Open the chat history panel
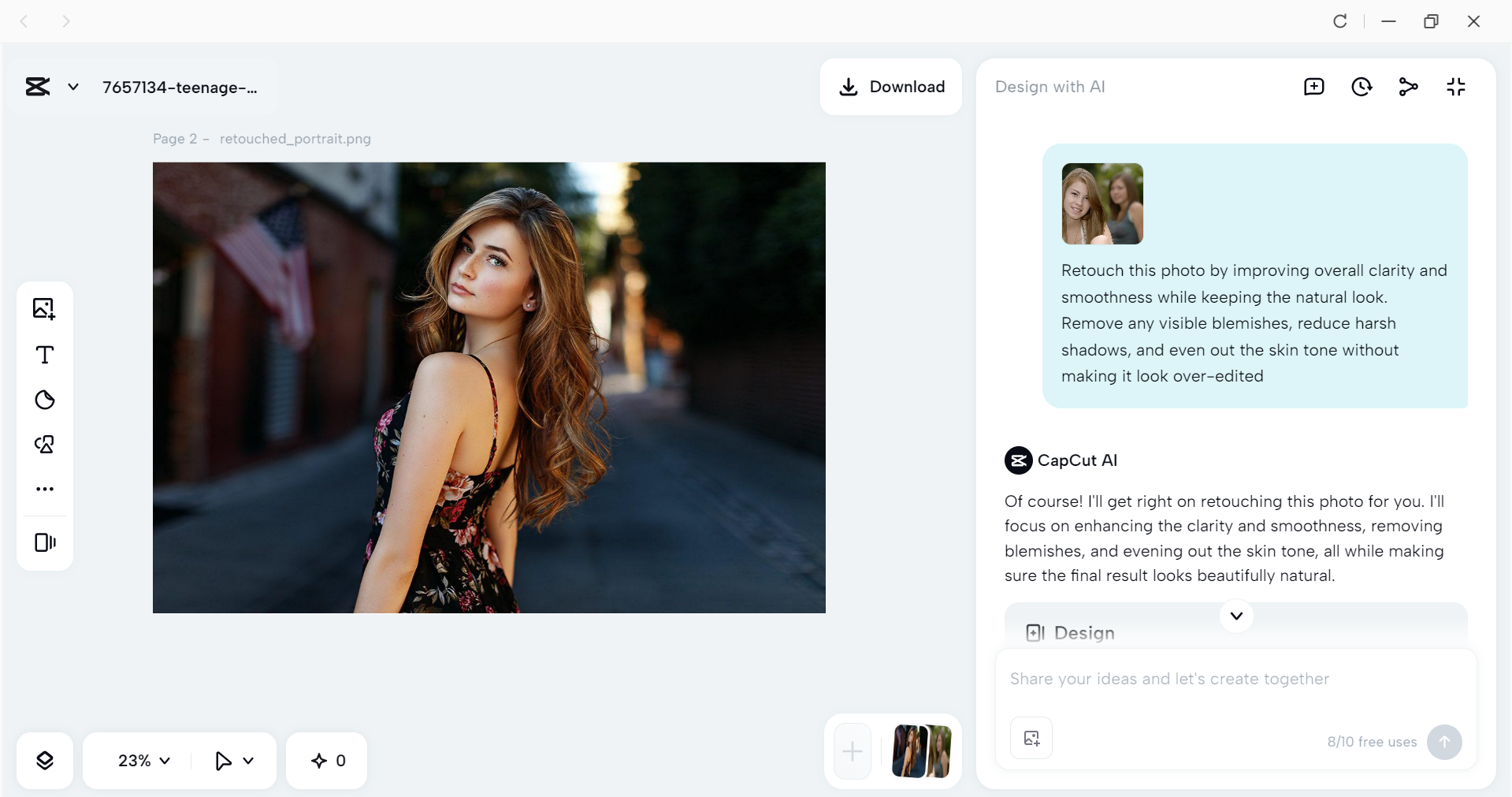The height and width of the screenshot is (797, 1512). [1362, 87]
